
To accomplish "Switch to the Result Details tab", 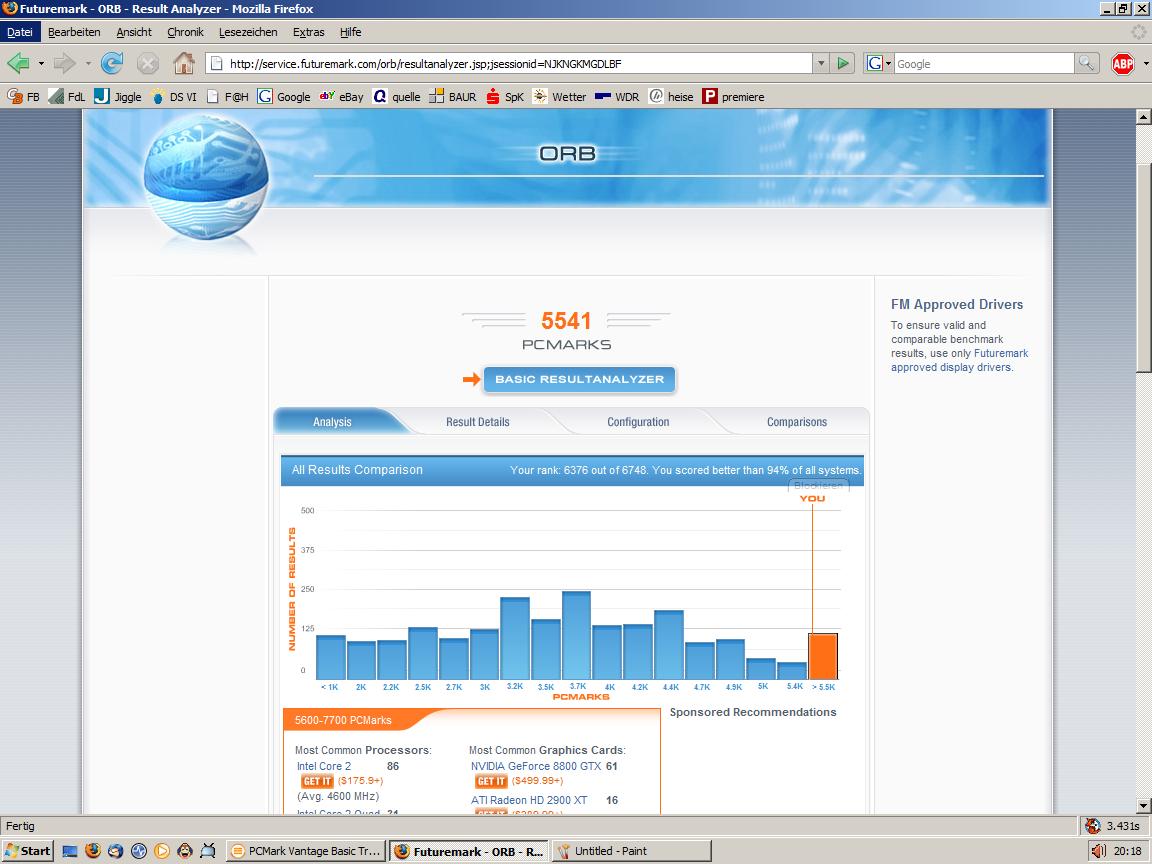I will click(478, 422).
